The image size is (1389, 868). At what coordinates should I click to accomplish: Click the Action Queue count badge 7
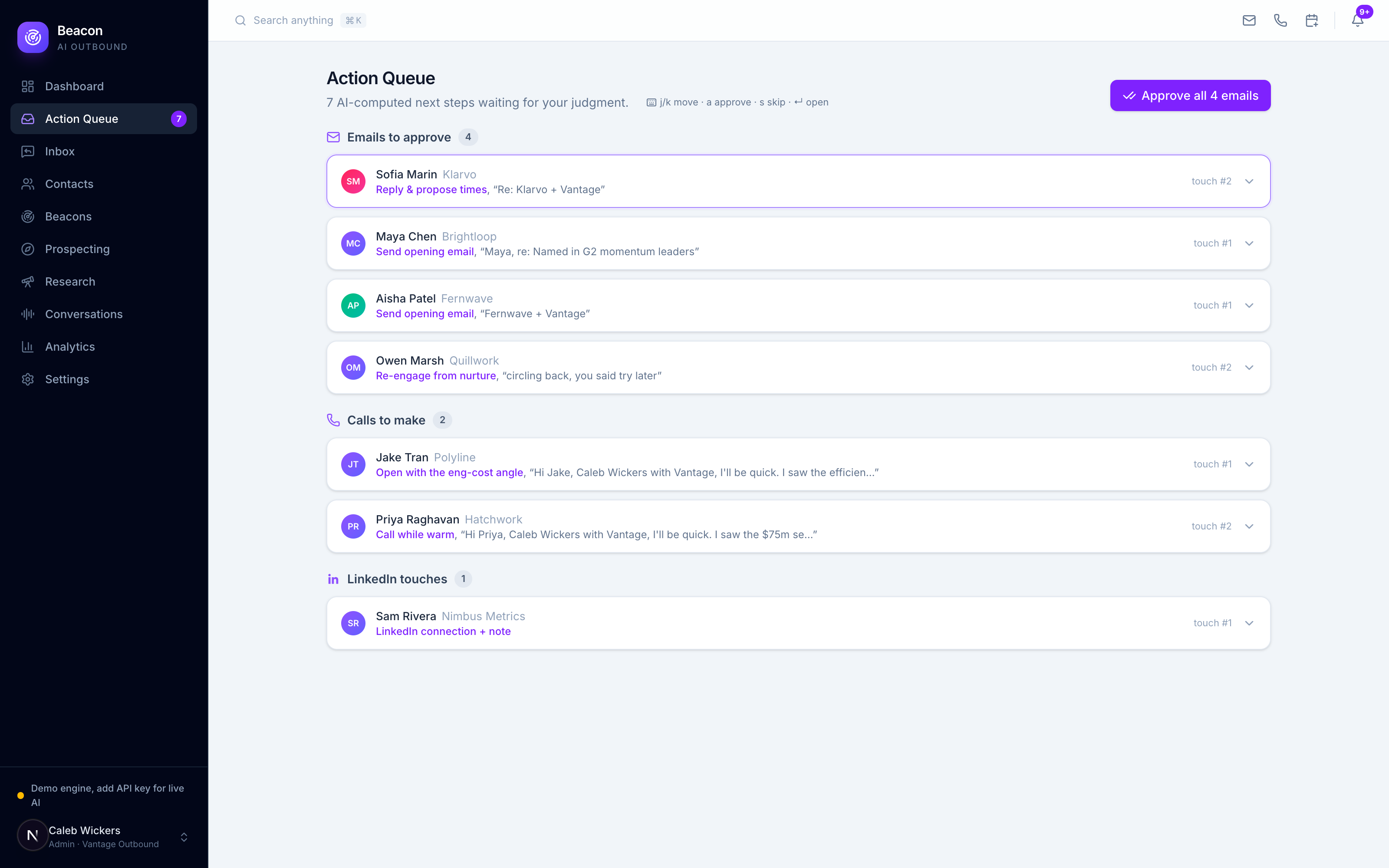178,119
